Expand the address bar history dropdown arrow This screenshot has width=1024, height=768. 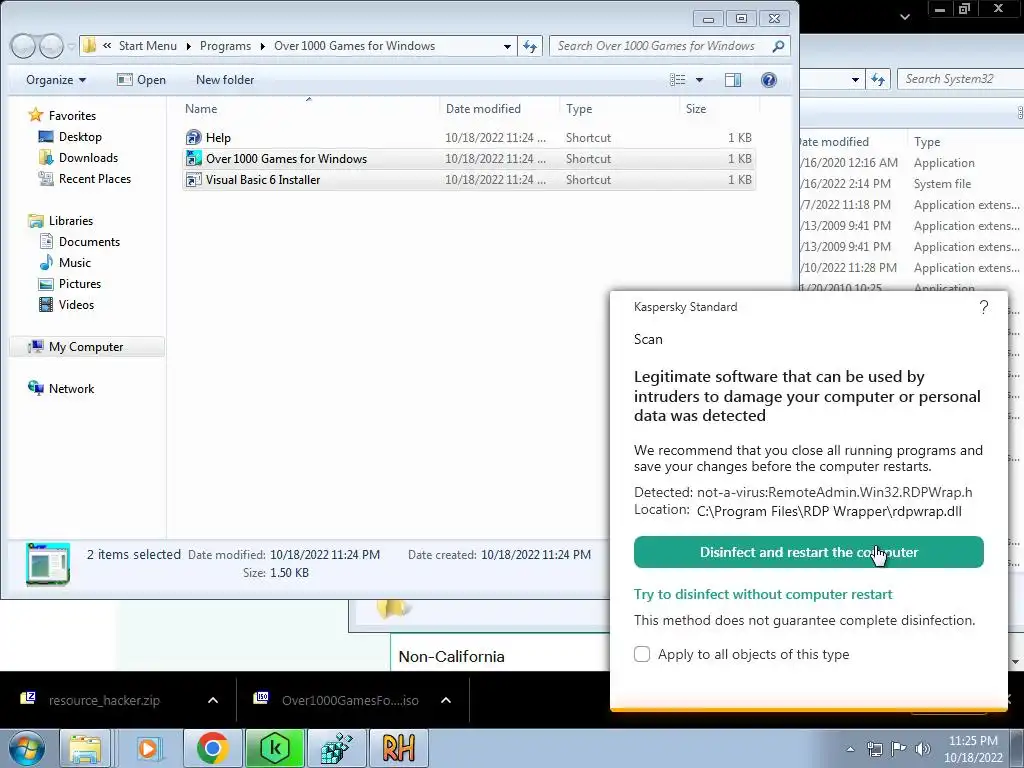pos(507,46)
